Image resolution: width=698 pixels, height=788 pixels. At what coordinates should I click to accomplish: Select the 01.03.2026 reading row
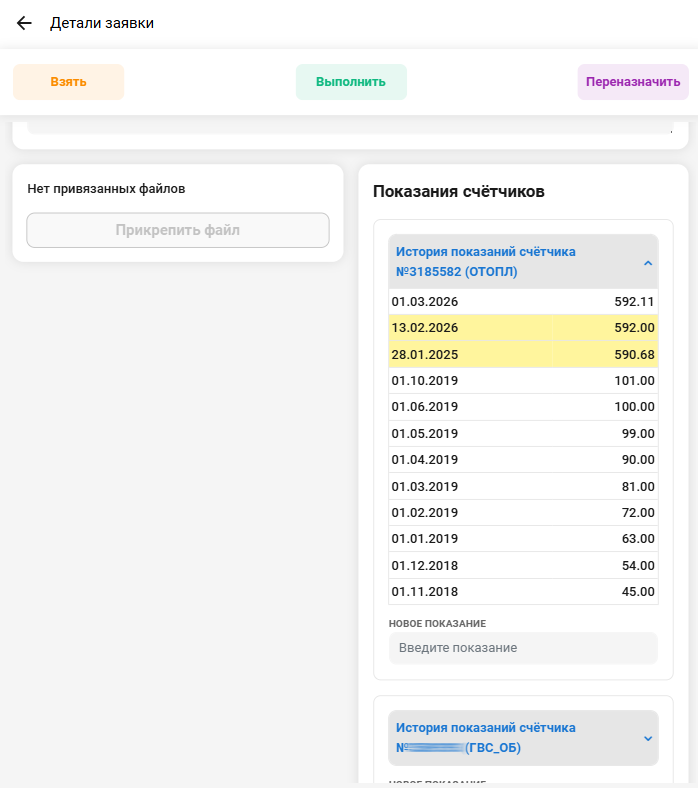tap(523, 302)
